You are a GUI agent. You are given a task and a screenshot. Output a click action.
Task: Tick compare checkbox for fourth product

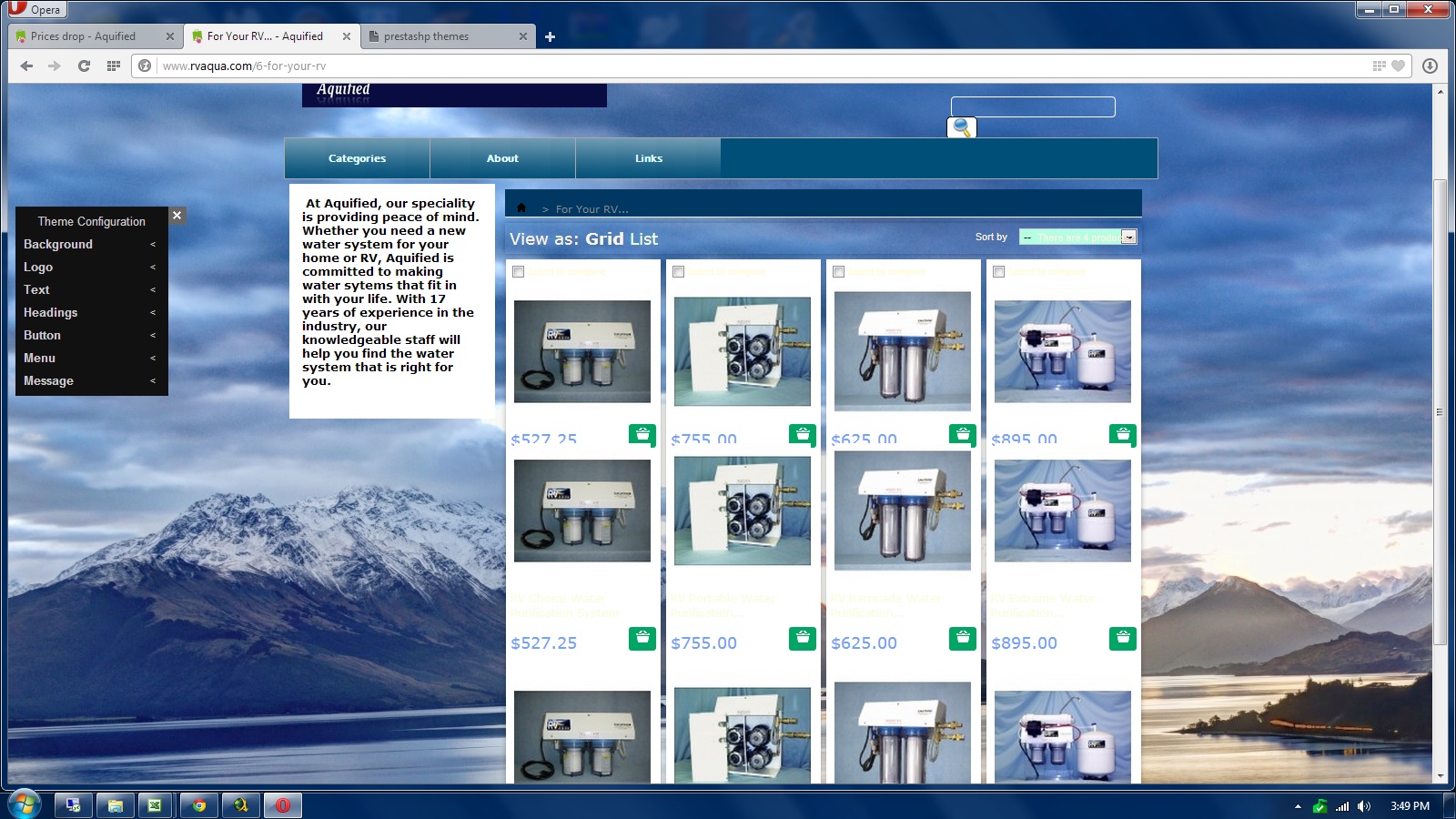click(999, 271)
